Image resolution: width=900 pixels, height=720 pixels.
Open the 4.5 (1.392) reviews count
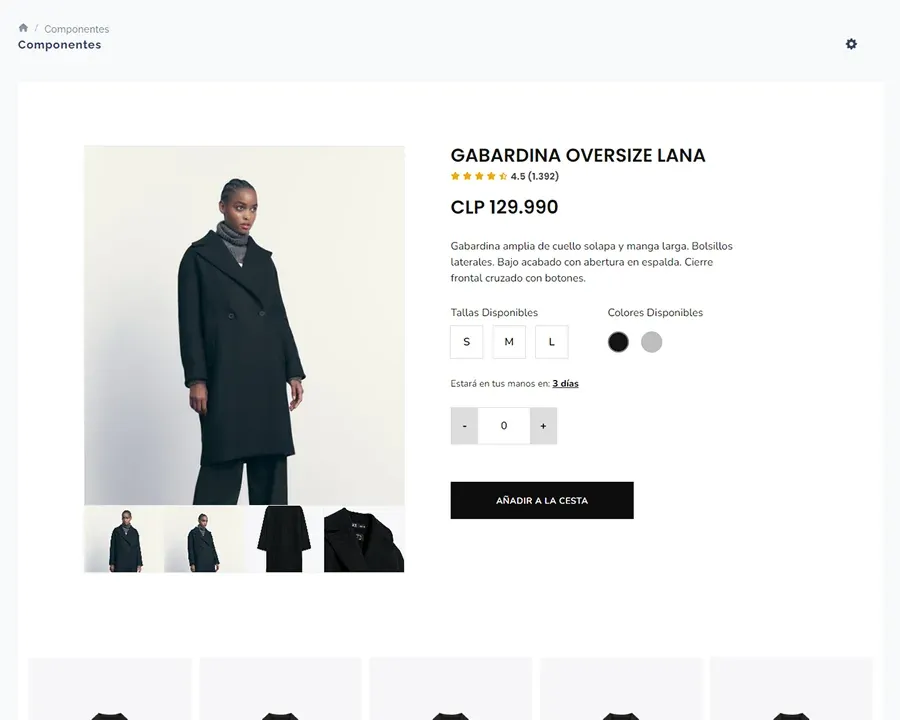(534, 176)
